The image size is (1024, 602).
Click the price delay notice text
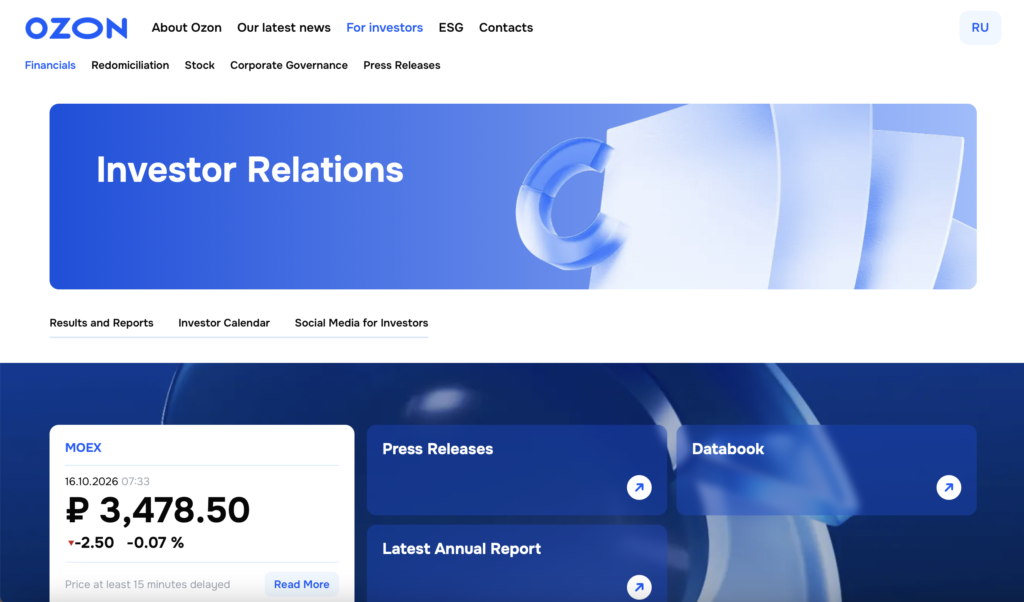tap(148, 584)
